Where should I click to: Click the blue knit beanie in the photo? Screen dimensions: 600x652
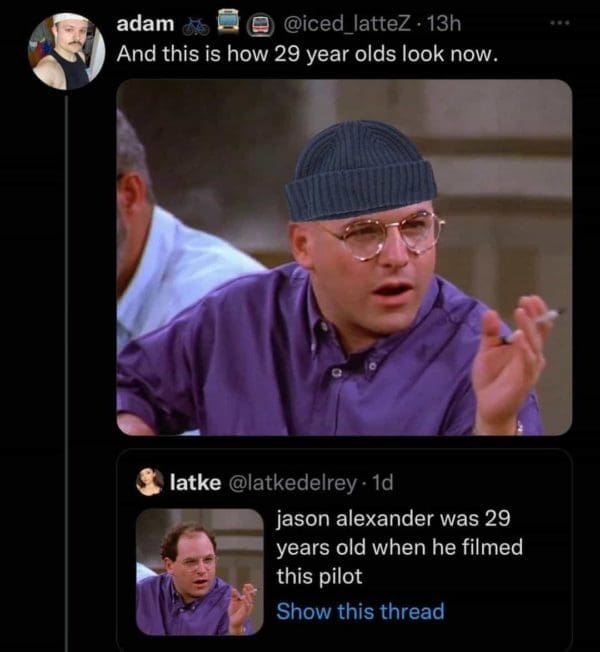(361, 170)
